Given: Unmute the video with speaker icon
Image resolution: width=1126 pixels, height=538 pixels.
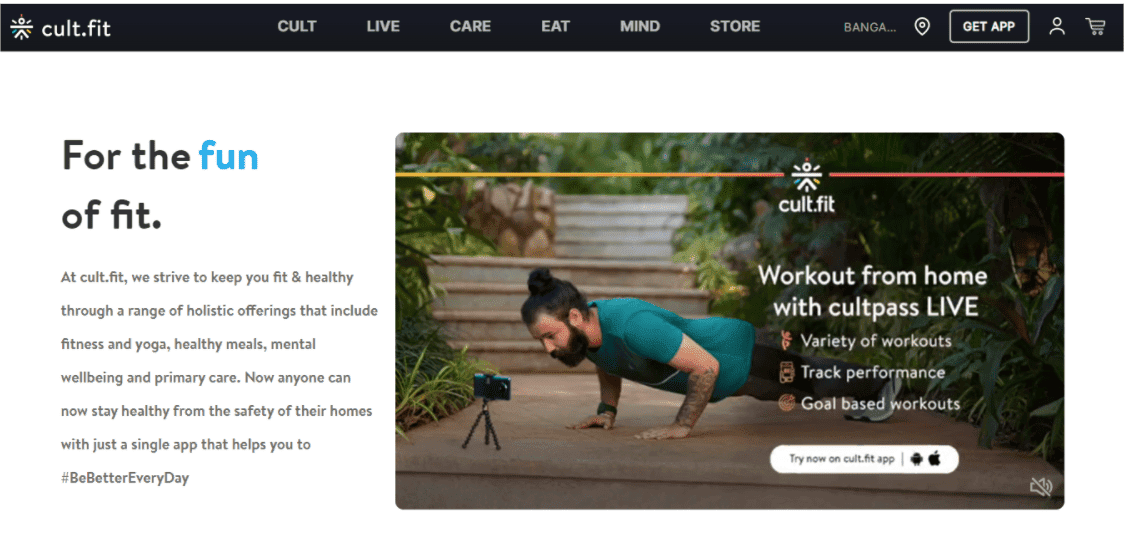Looking at the screenshot, I should point(1041,487).
